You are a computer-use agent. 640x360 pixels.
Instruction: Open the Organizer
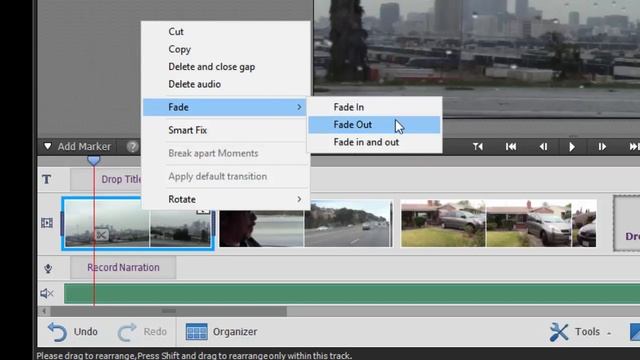point(222,332)
